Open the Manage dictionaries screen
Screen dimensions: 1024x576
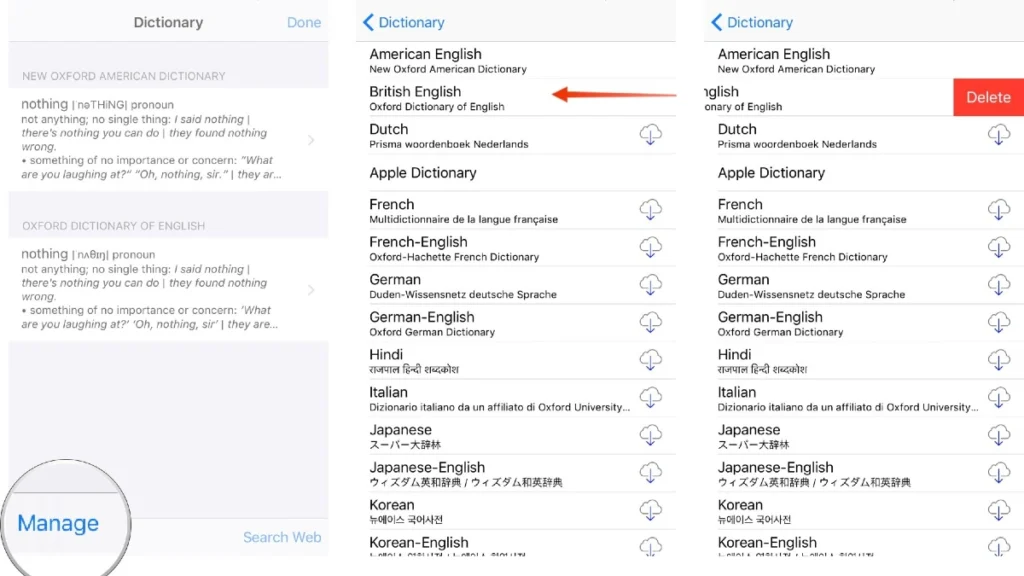click(58, 522)
